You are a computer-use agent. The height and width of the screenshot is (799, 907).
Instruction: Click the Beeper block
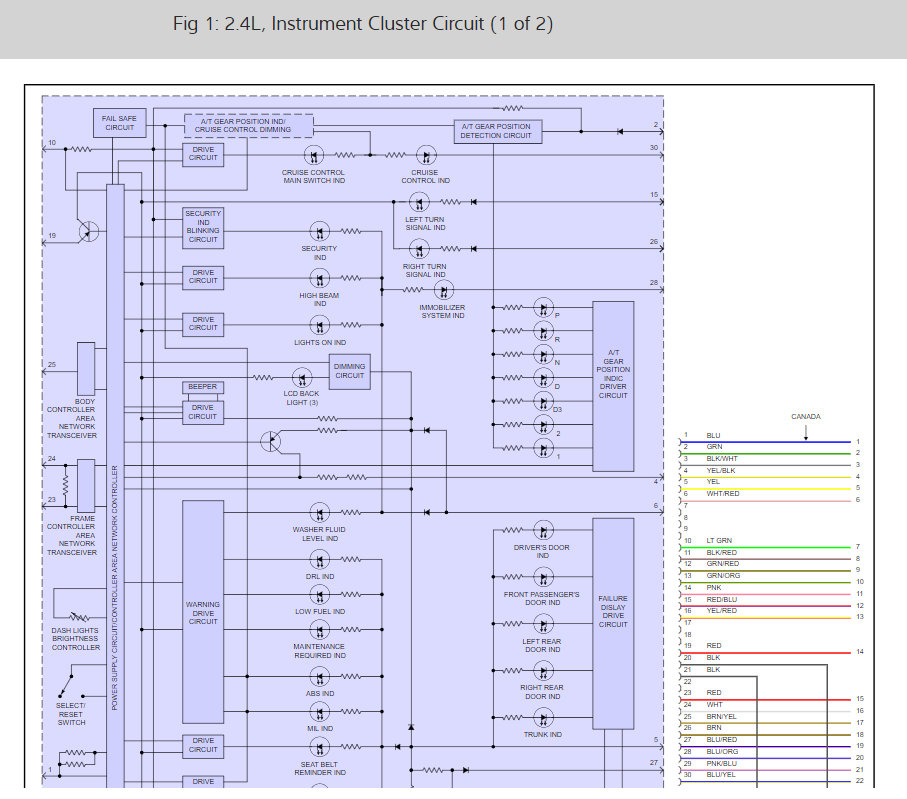click(203, 387)
